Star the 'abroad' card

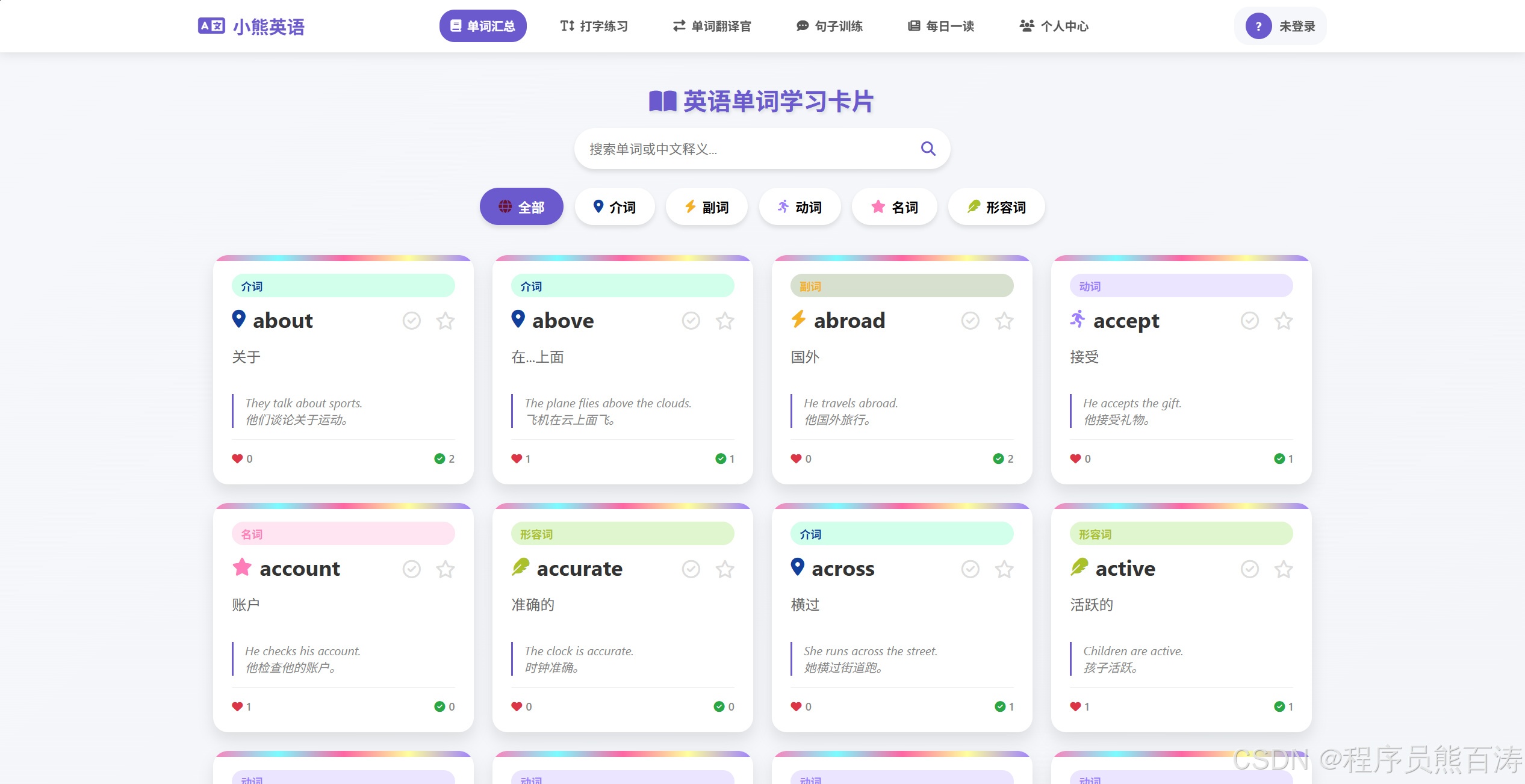point(1004,321)
